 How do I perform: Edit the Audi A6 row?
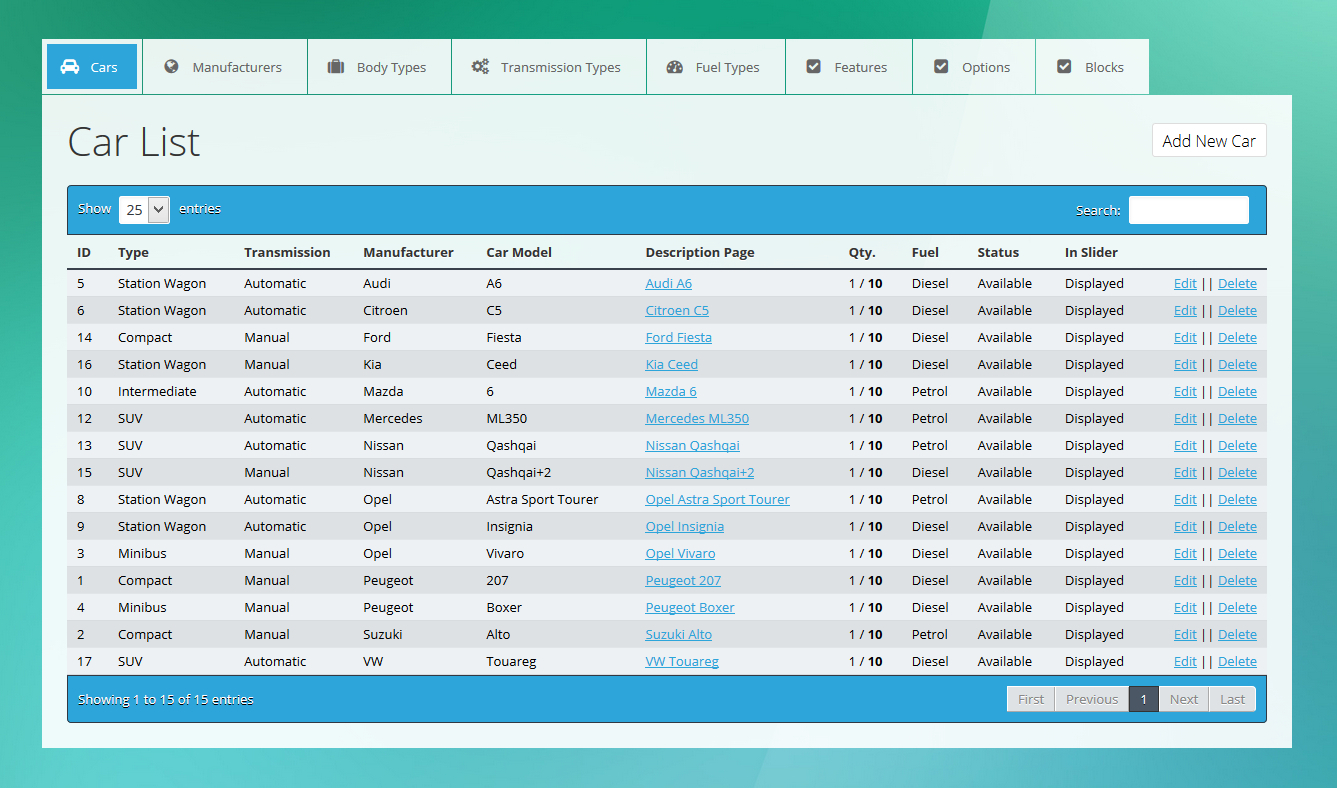coord(1185,283)
